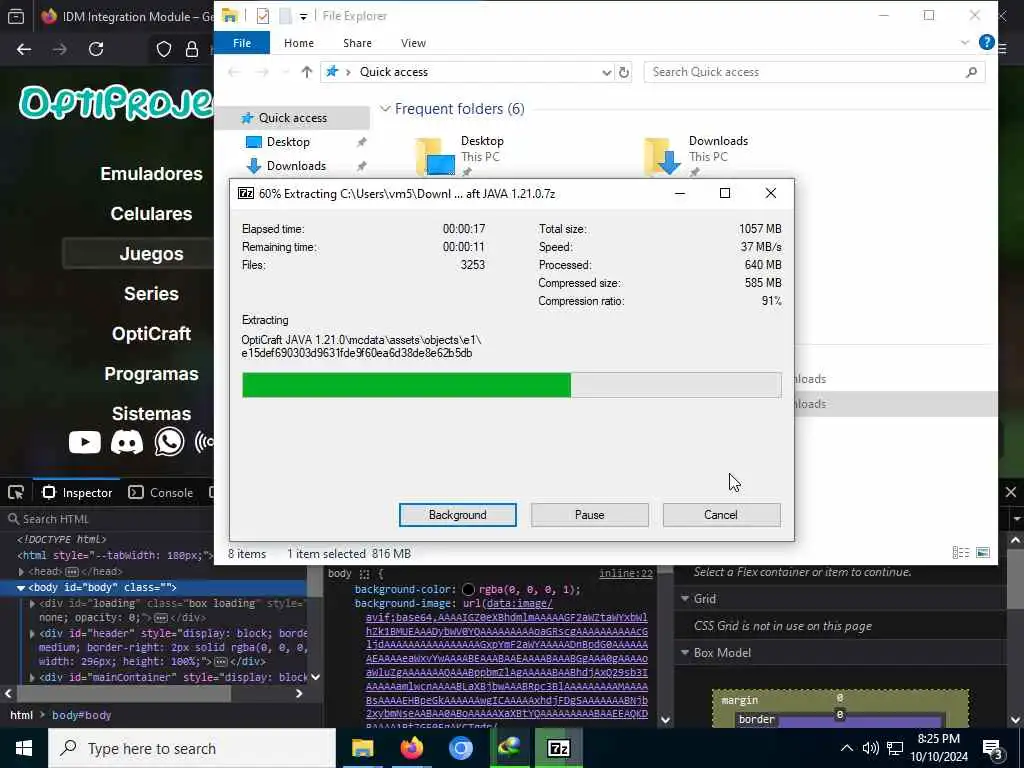Open the inline:22 source link
The height and width of the screenshot is (768, 1024).
click(626, 573)
